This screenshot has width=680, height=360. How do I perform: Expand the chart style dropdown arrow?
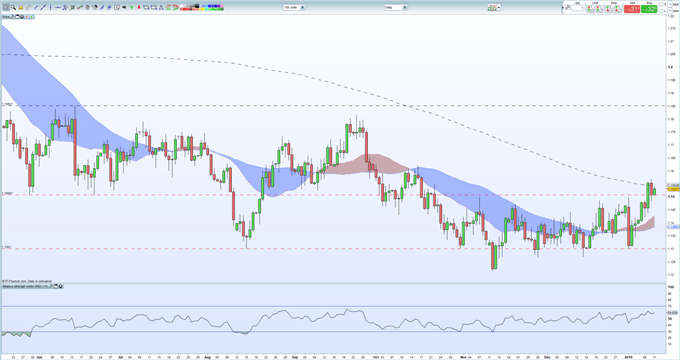(x=499, y=7)
